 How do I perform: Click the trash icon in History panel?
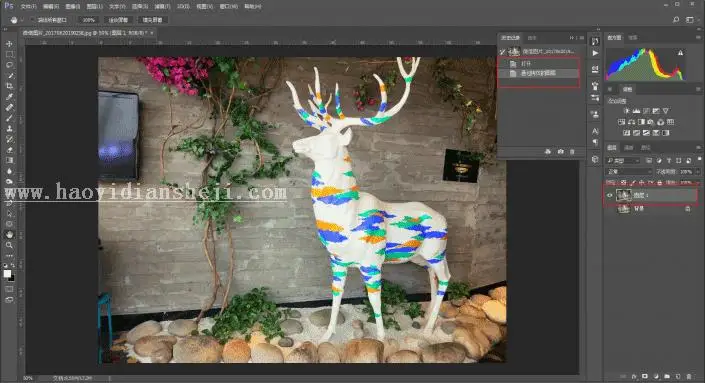(572, 152)
